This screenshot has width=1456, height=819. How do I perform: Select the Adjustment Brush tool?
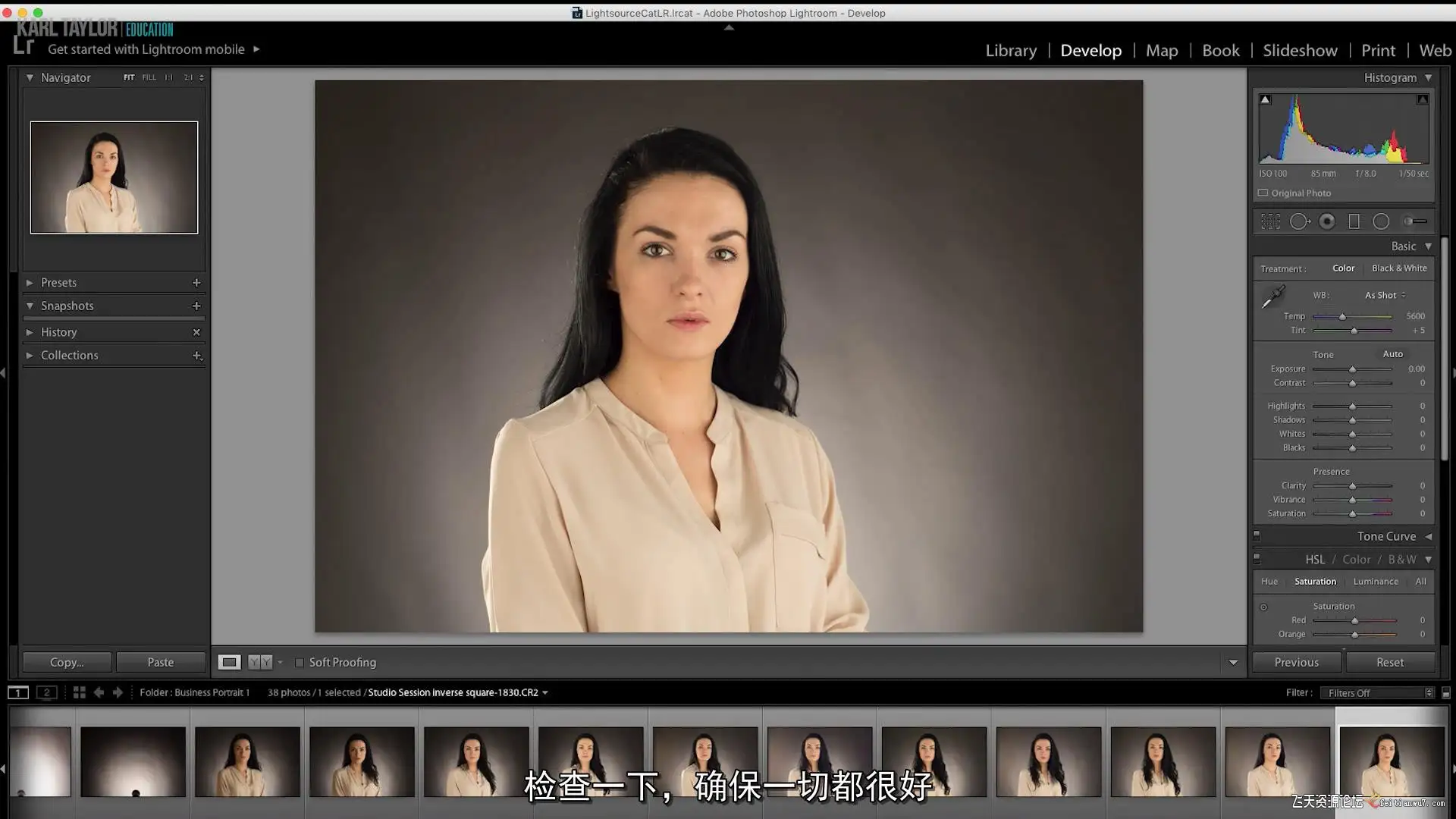(1415, 221)
